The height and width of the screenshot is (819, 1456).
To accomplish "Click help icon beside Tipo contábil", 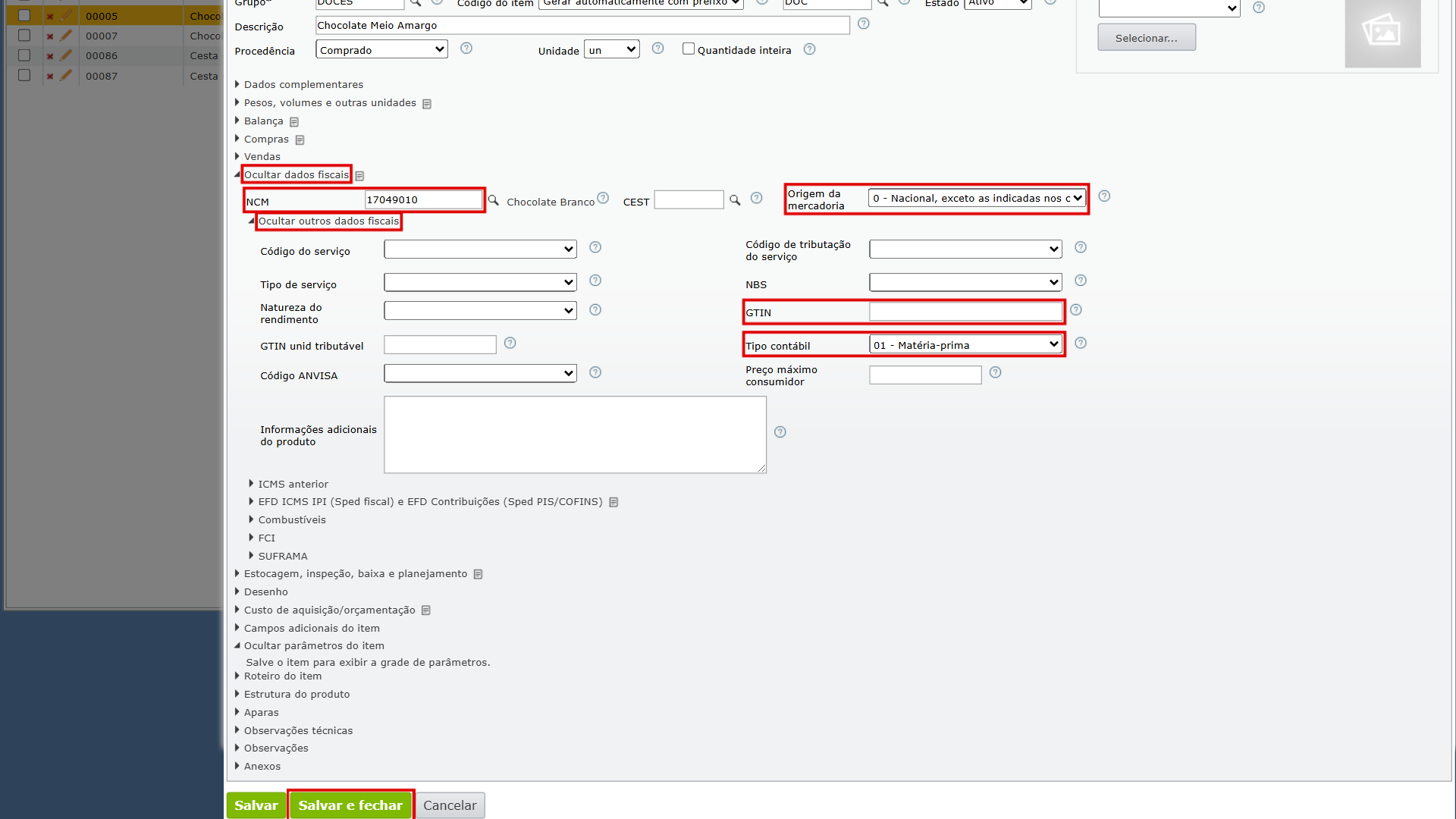I will click(1081, 343).
